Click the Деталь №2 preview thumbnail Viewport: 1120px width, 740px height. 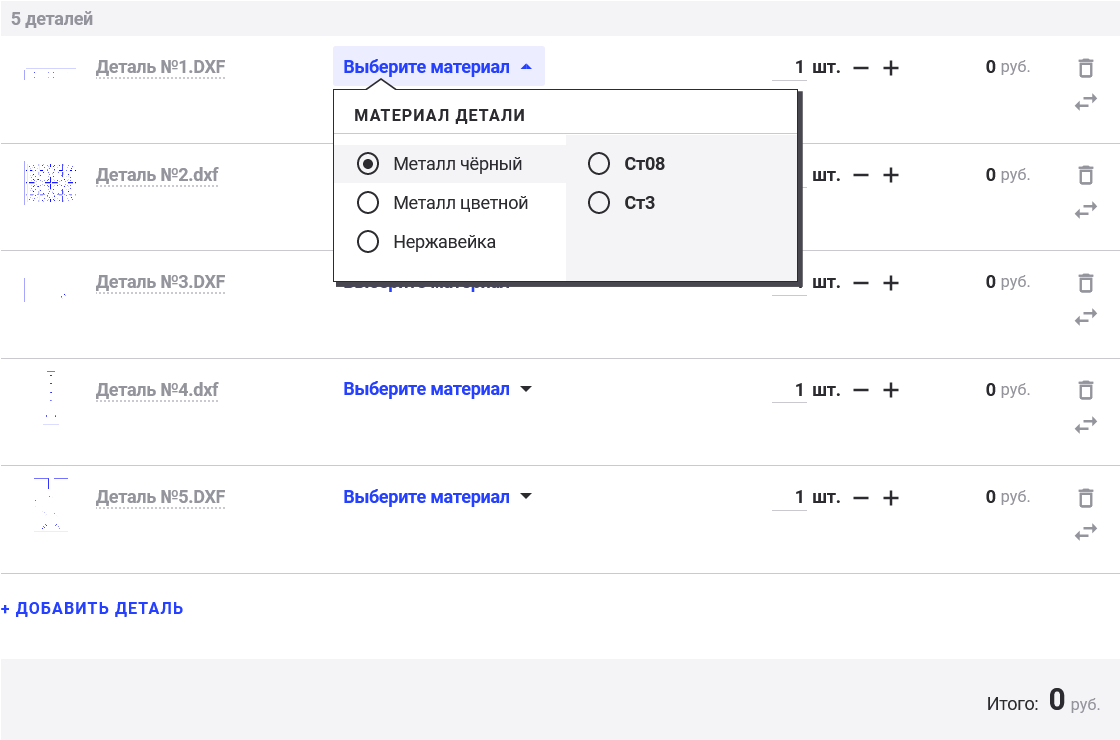50,183
